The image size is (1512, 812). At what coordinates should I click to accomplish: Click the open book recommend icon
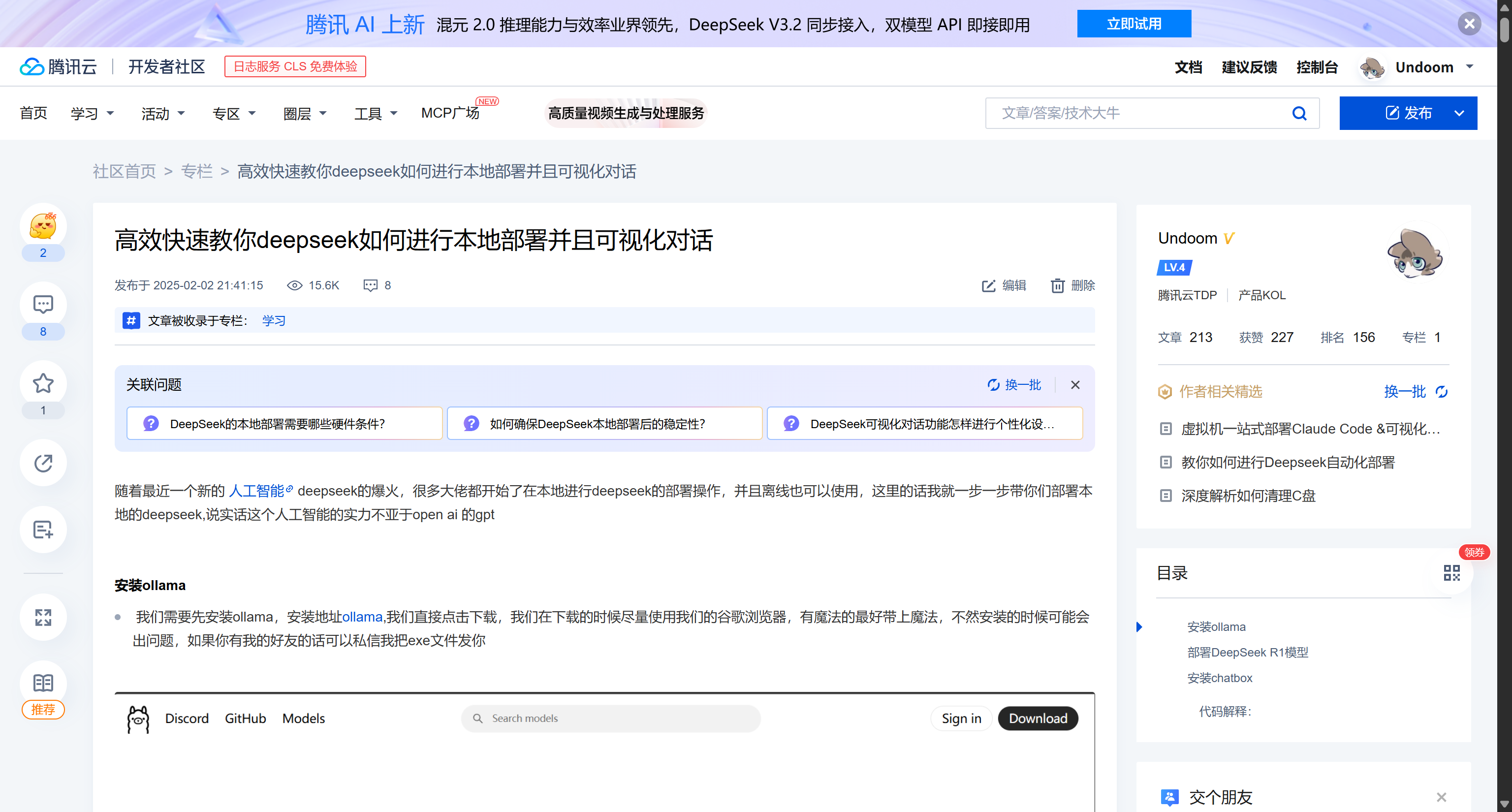[43, 684]
